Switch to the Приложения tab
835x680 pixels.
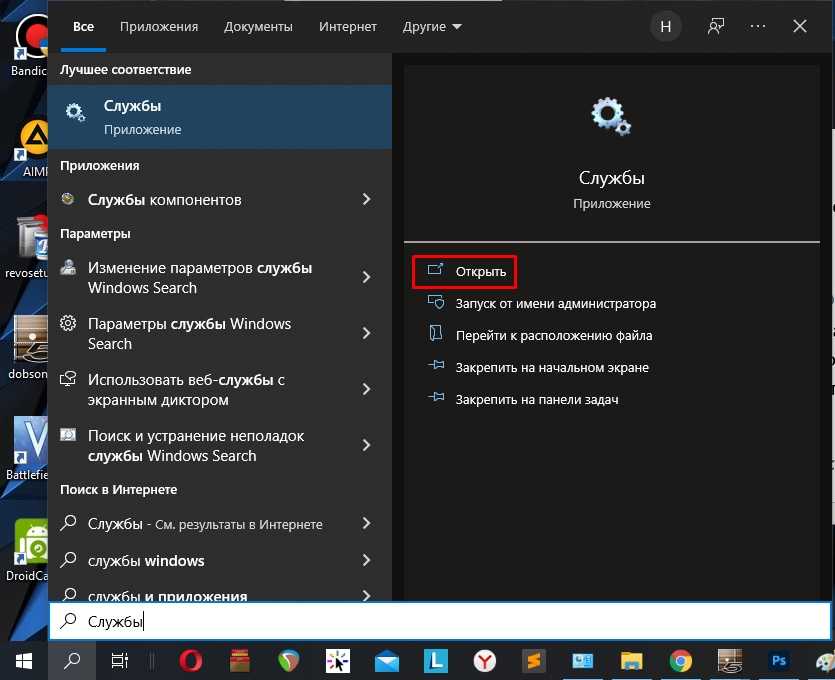click(159, 27)
